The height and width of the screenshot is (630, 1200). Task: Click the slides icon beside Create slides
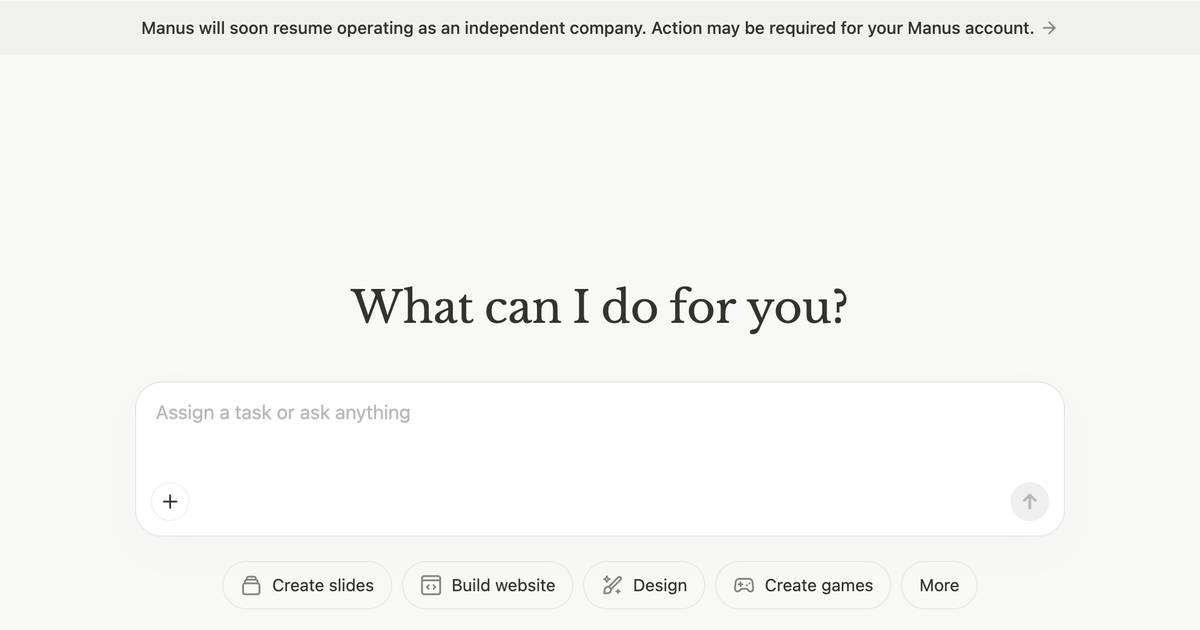click(252, 585)
